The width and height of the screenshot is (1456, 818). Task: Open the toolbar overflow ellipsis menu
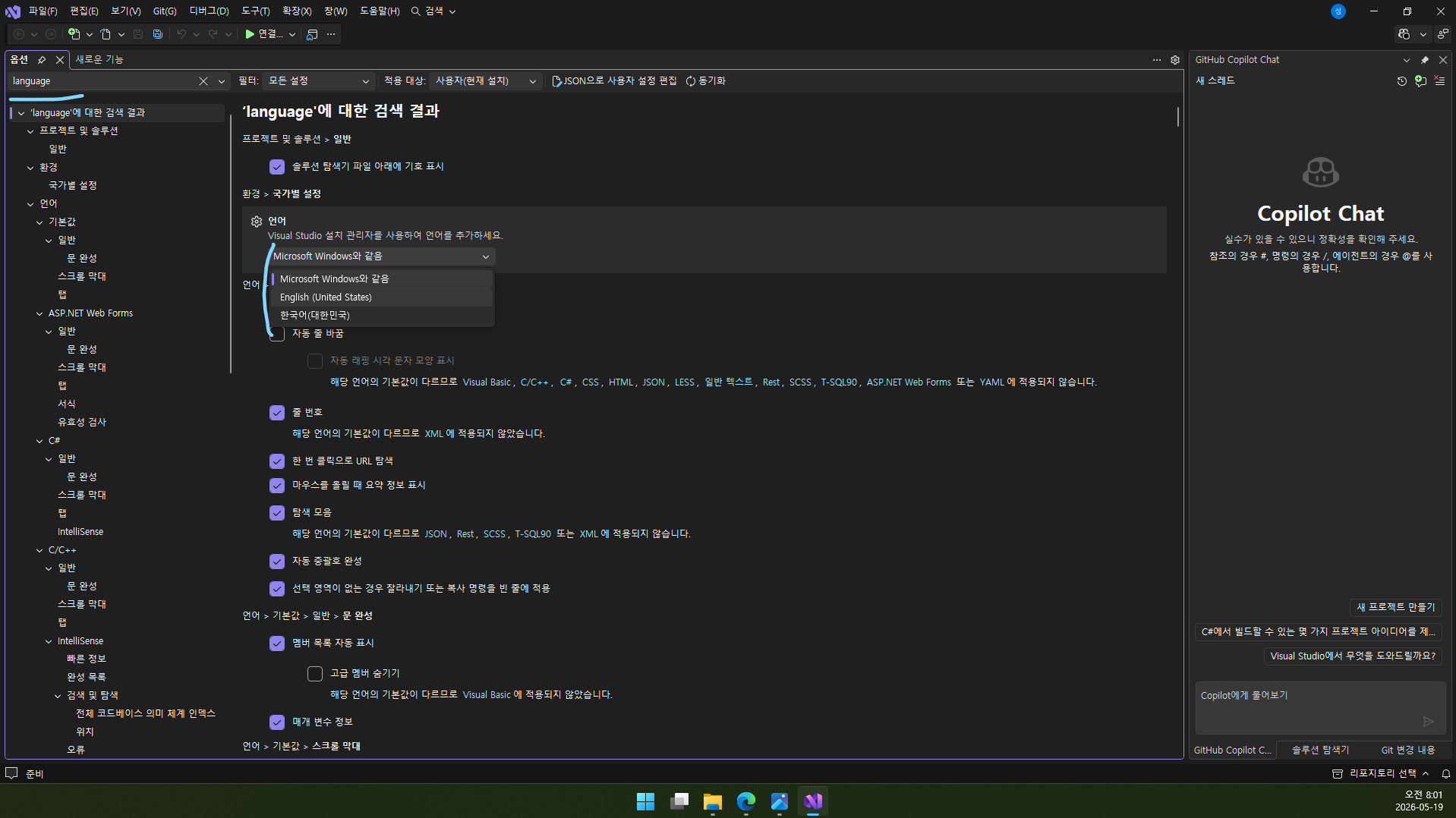pos(331,34)
